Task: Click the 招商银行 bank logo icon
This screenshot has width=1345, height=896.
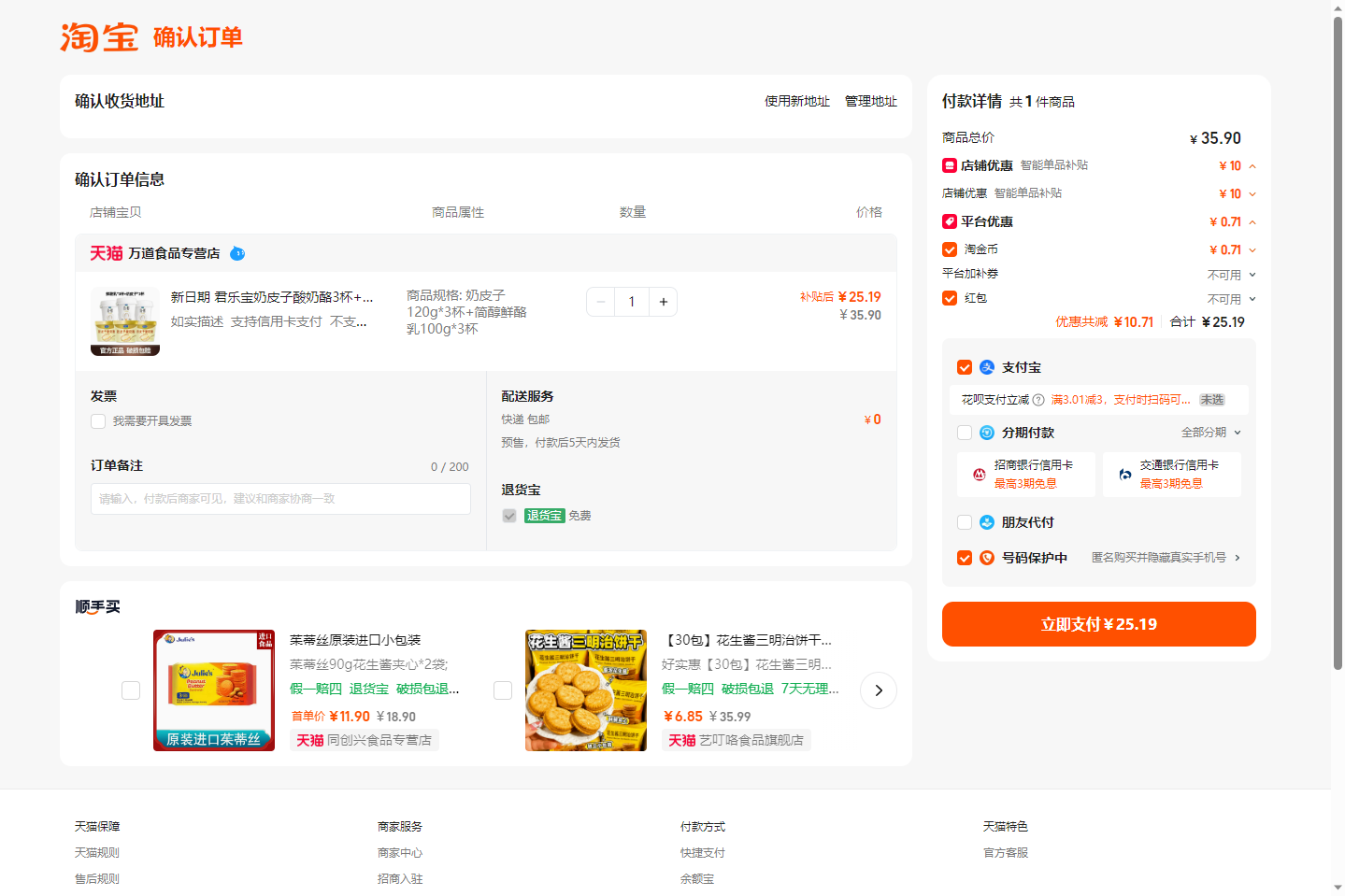Action: tap(980, 475)
